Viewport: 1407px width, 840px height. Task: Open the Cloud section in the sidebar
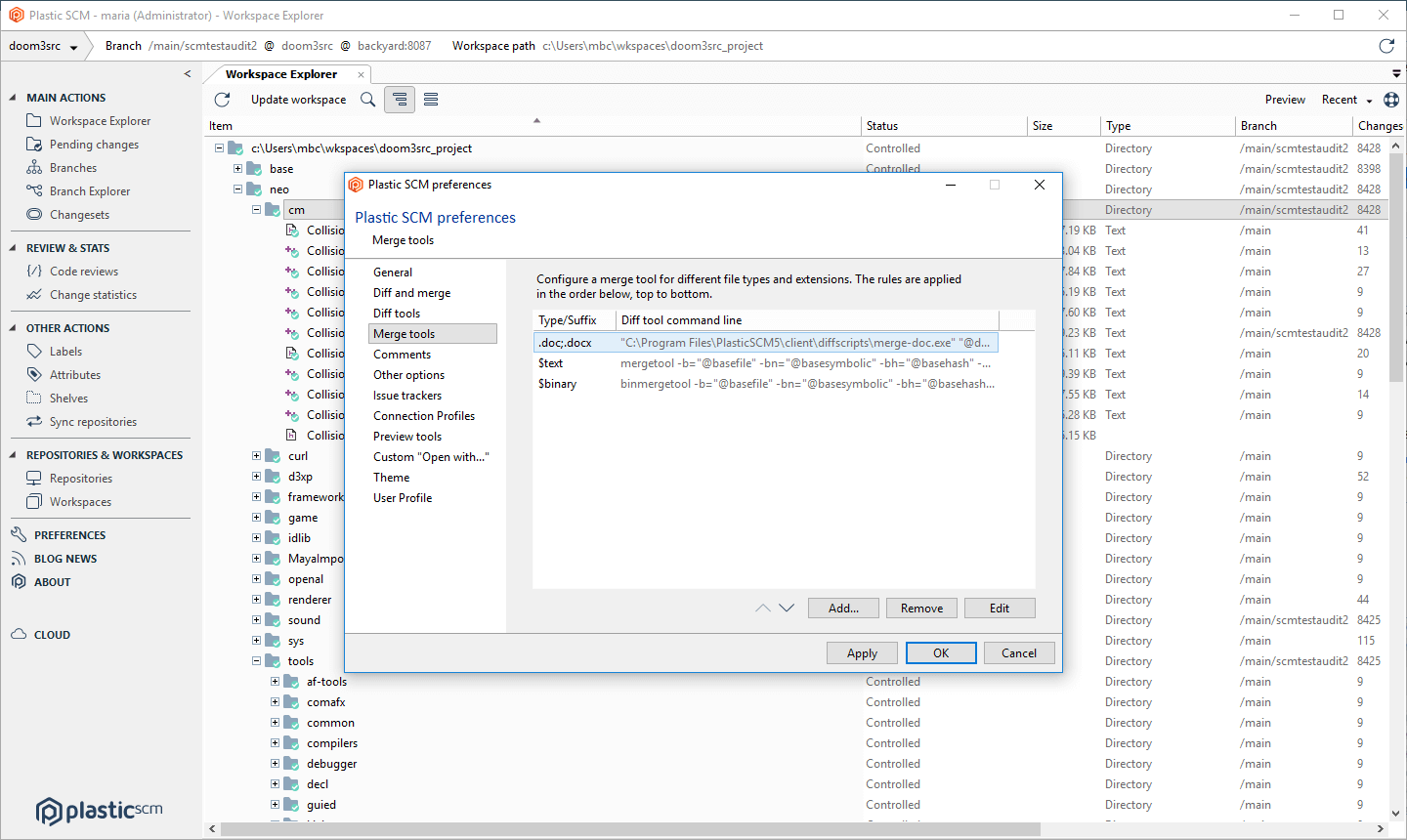tap(52, 635)
